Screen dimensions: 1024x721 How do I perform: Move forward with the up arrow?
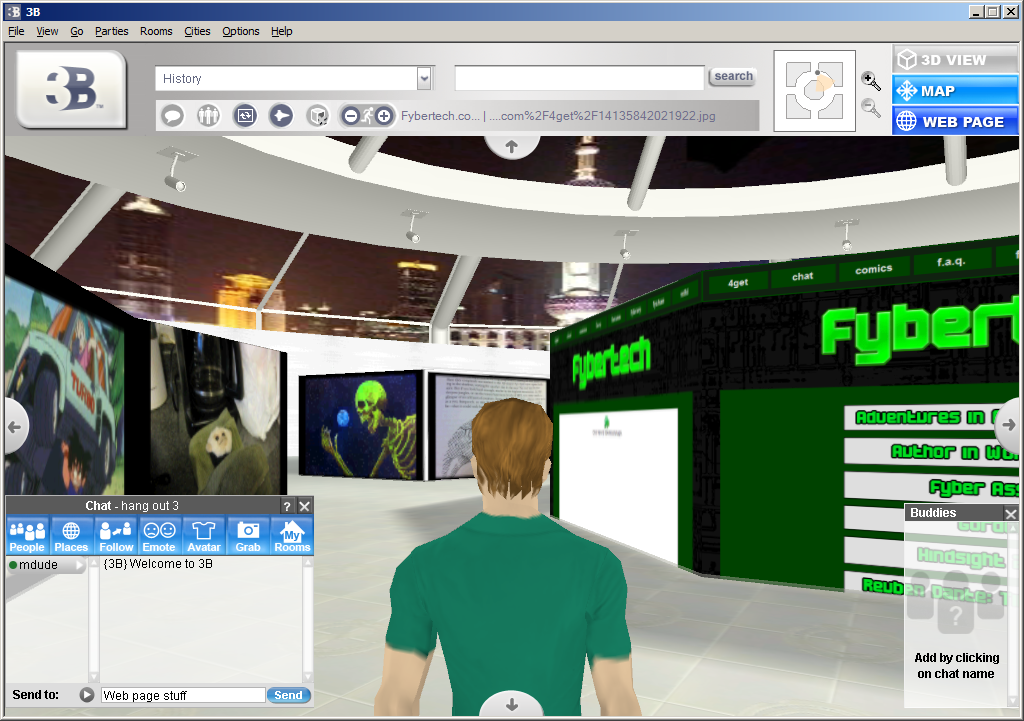pos(512,147)
